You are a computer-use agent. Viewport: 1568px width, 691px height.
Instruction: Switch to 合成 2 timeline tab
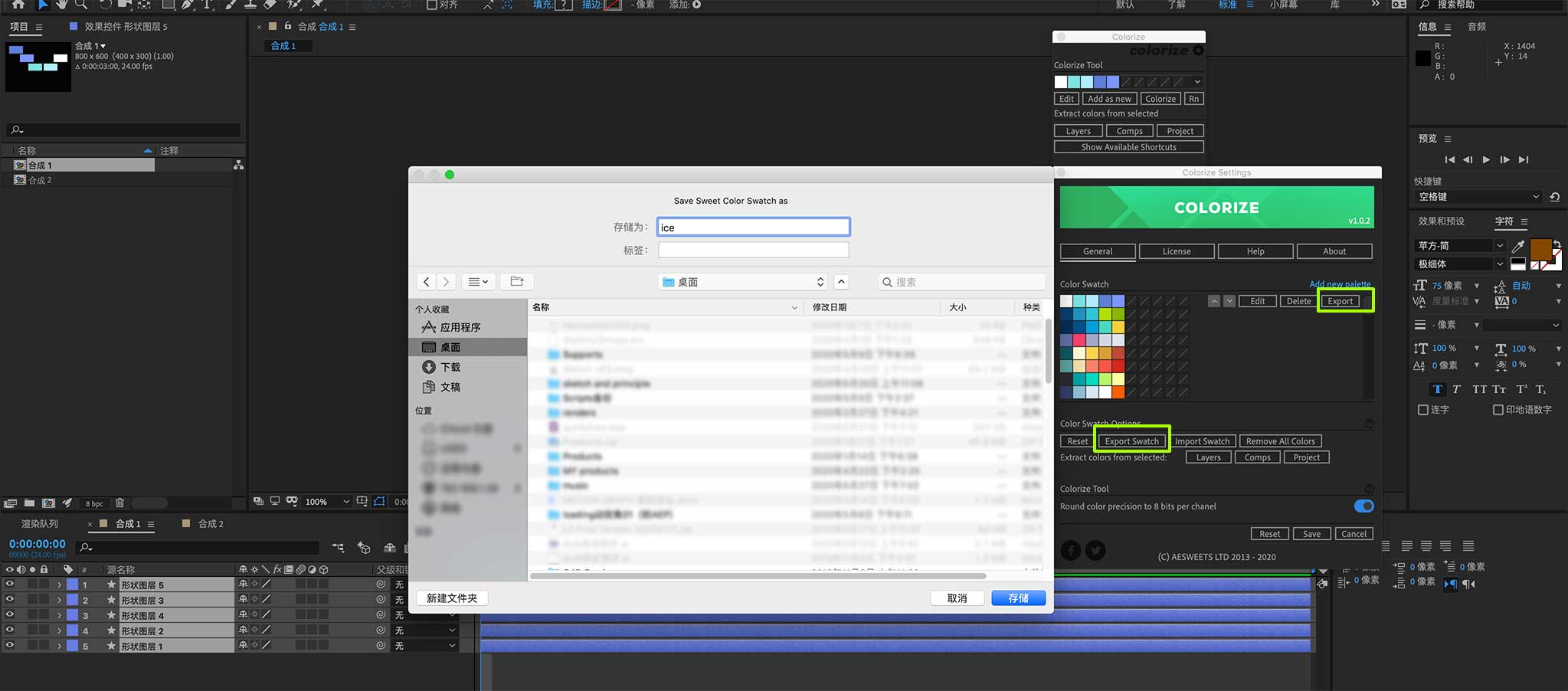point(211,524)
